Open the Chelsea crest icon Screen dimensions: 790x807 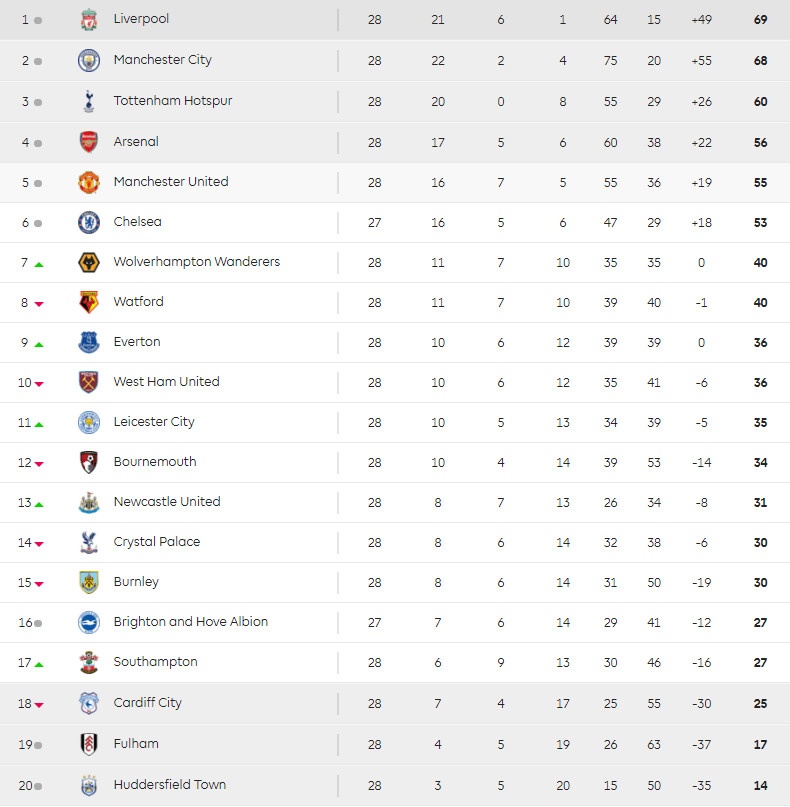tap(89, 222)
